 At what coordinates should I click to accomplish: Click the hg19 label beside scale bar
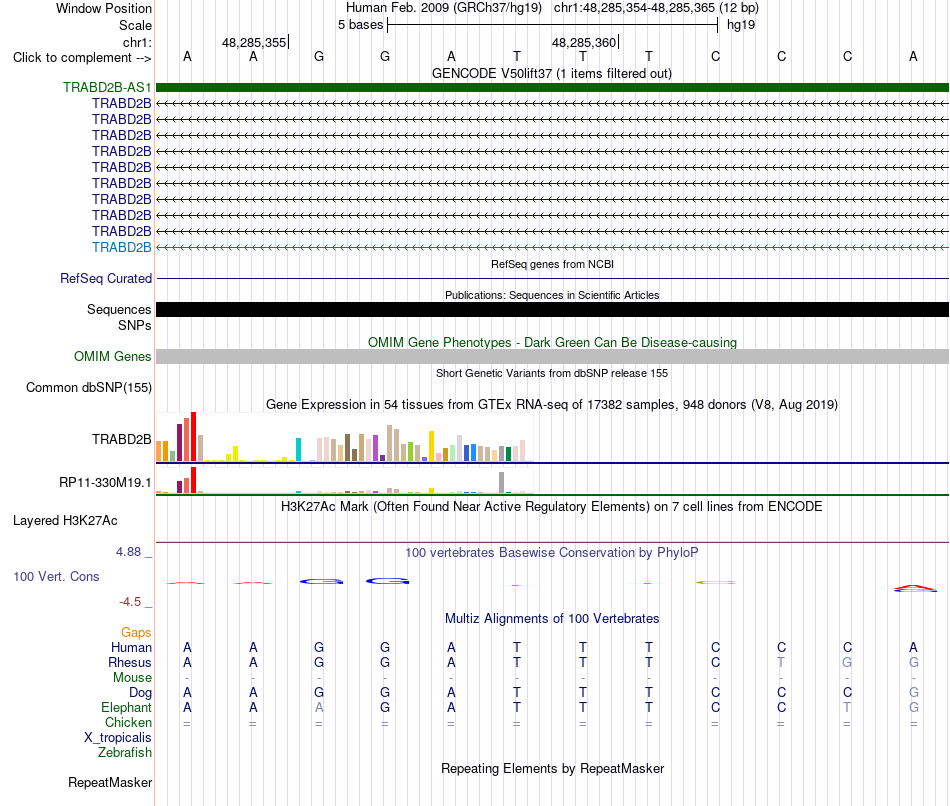click(741, 25)
